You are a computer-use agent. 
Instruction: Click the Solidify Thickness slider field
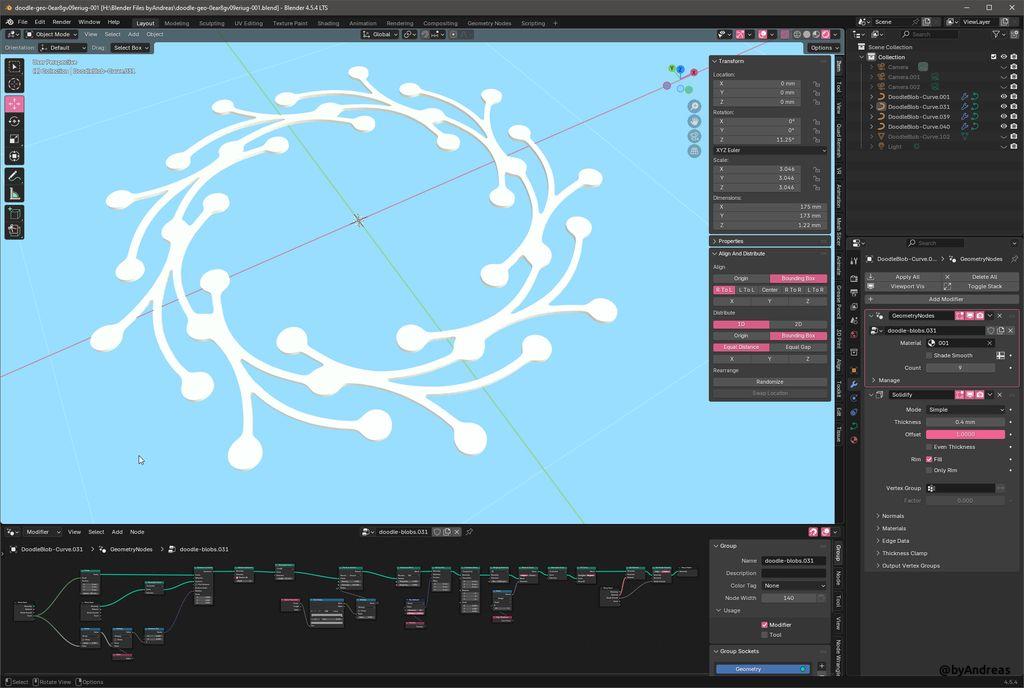pyautogui.click(x=965, y=422)
